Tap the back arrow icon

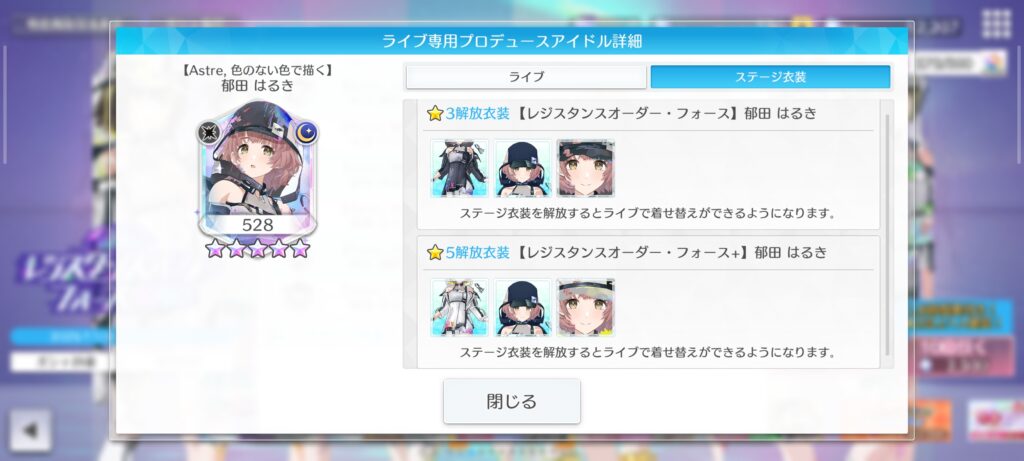[30, 430]
